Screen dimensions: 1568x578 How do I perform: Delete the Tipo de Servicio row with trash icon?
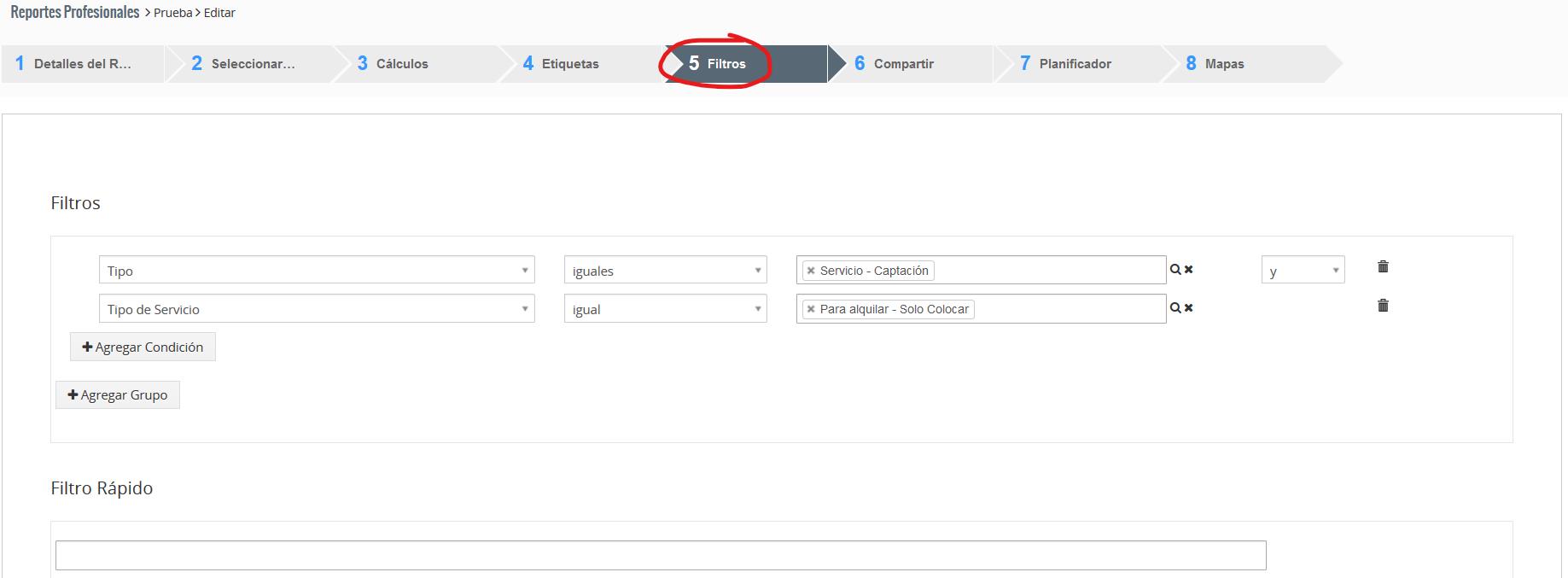[x=1383, y=306]
